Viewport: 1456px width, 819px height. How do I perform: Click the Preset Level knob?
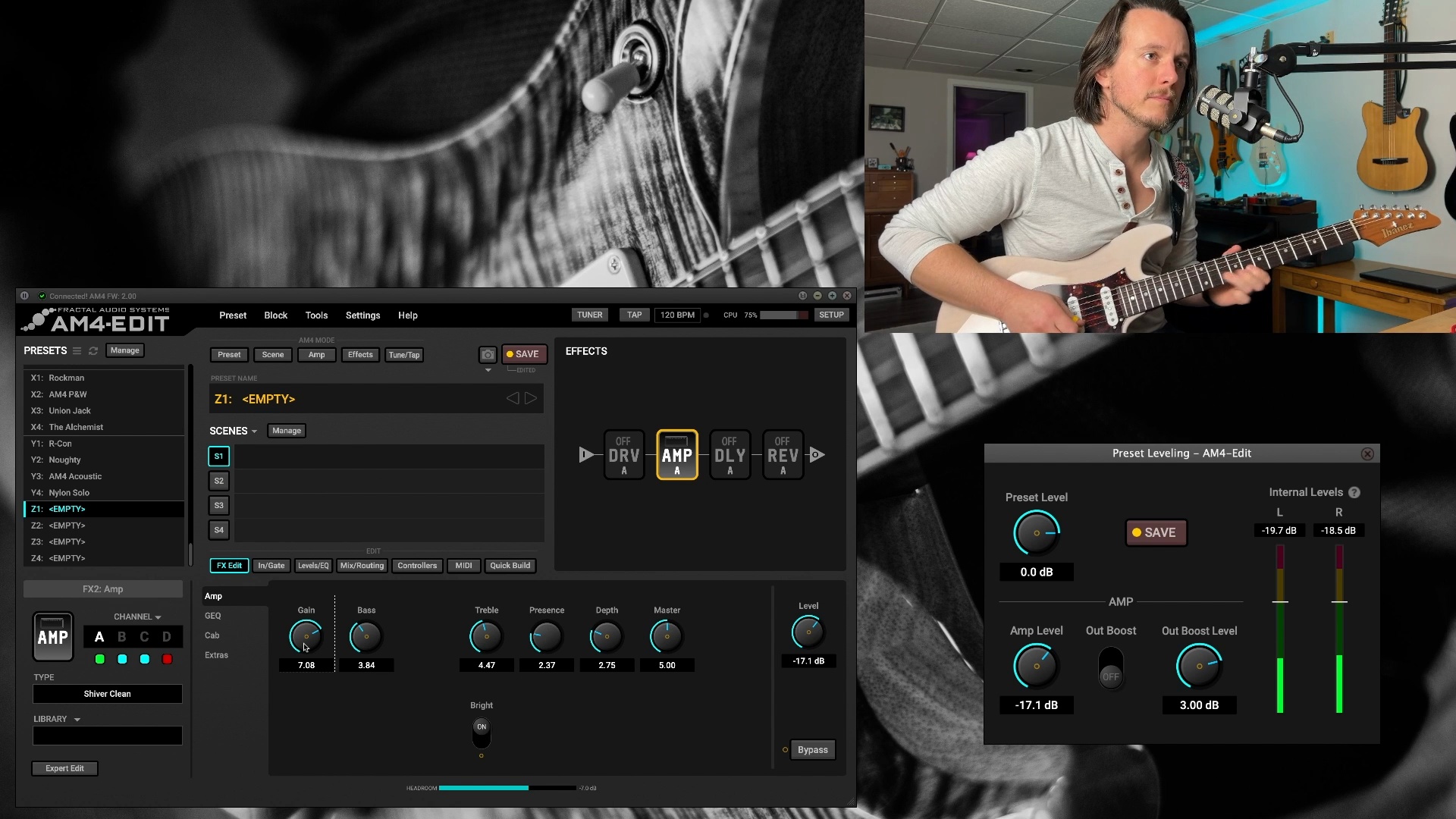pos(1037,533)
